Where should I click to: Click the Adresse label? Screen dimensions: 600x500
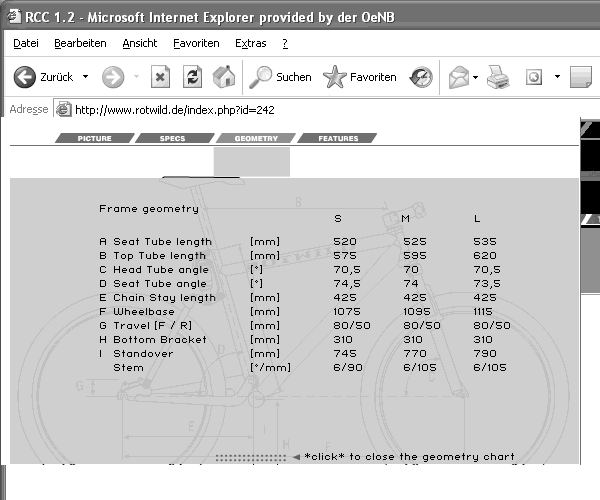point(29,110)
